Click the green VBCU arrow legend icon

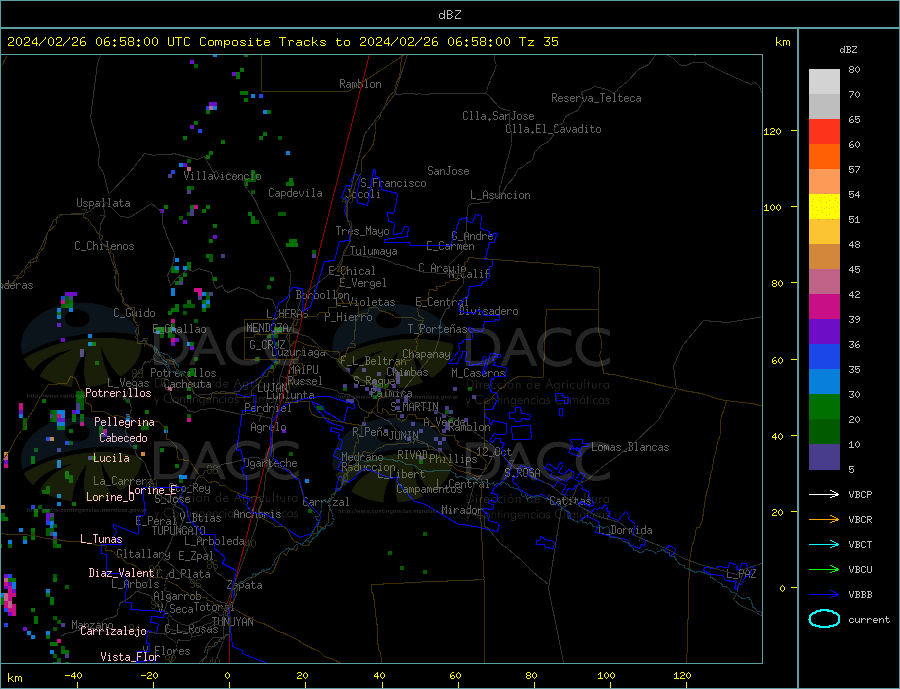coord(824,570)
